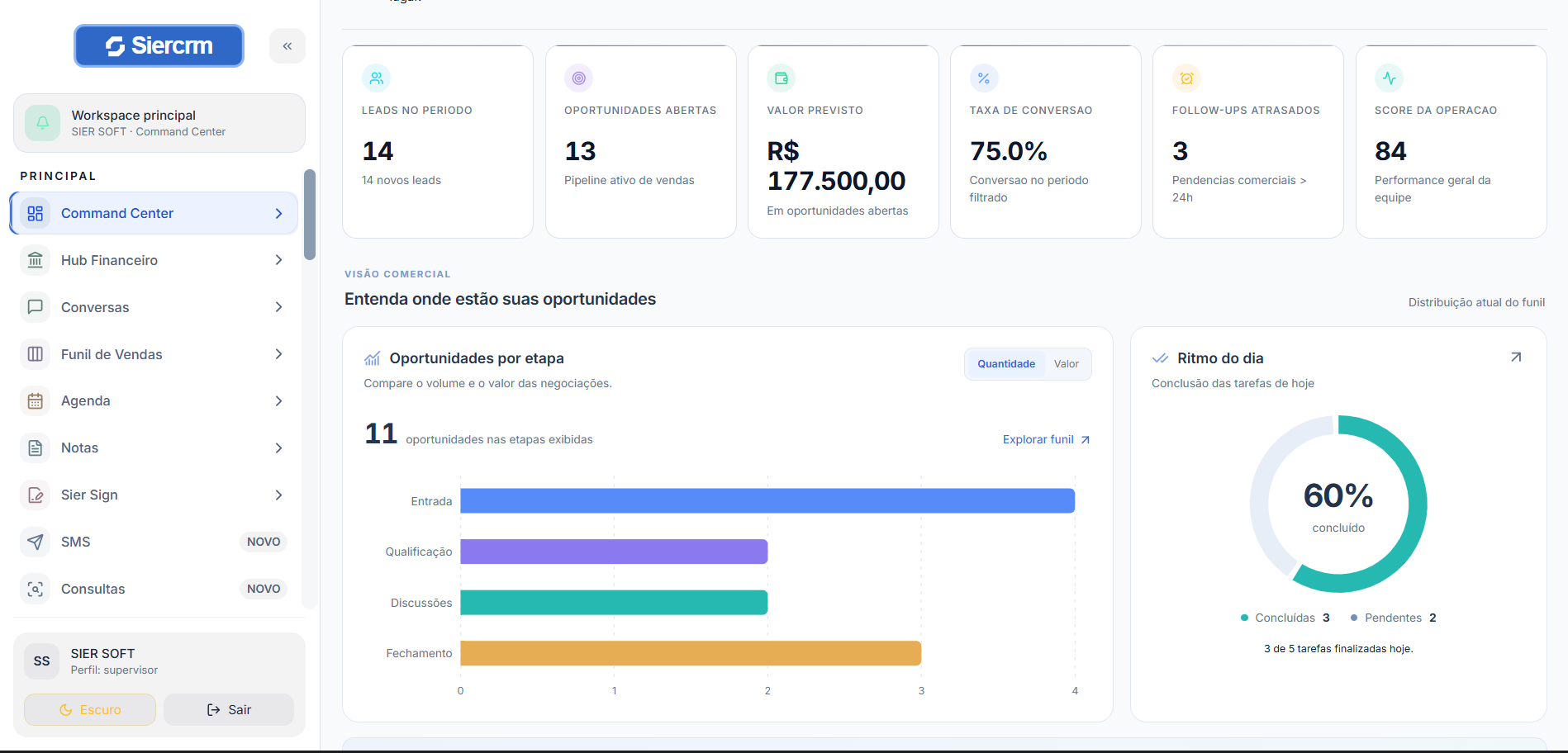Expand Command Center chevron

click(x=279, y=214)
